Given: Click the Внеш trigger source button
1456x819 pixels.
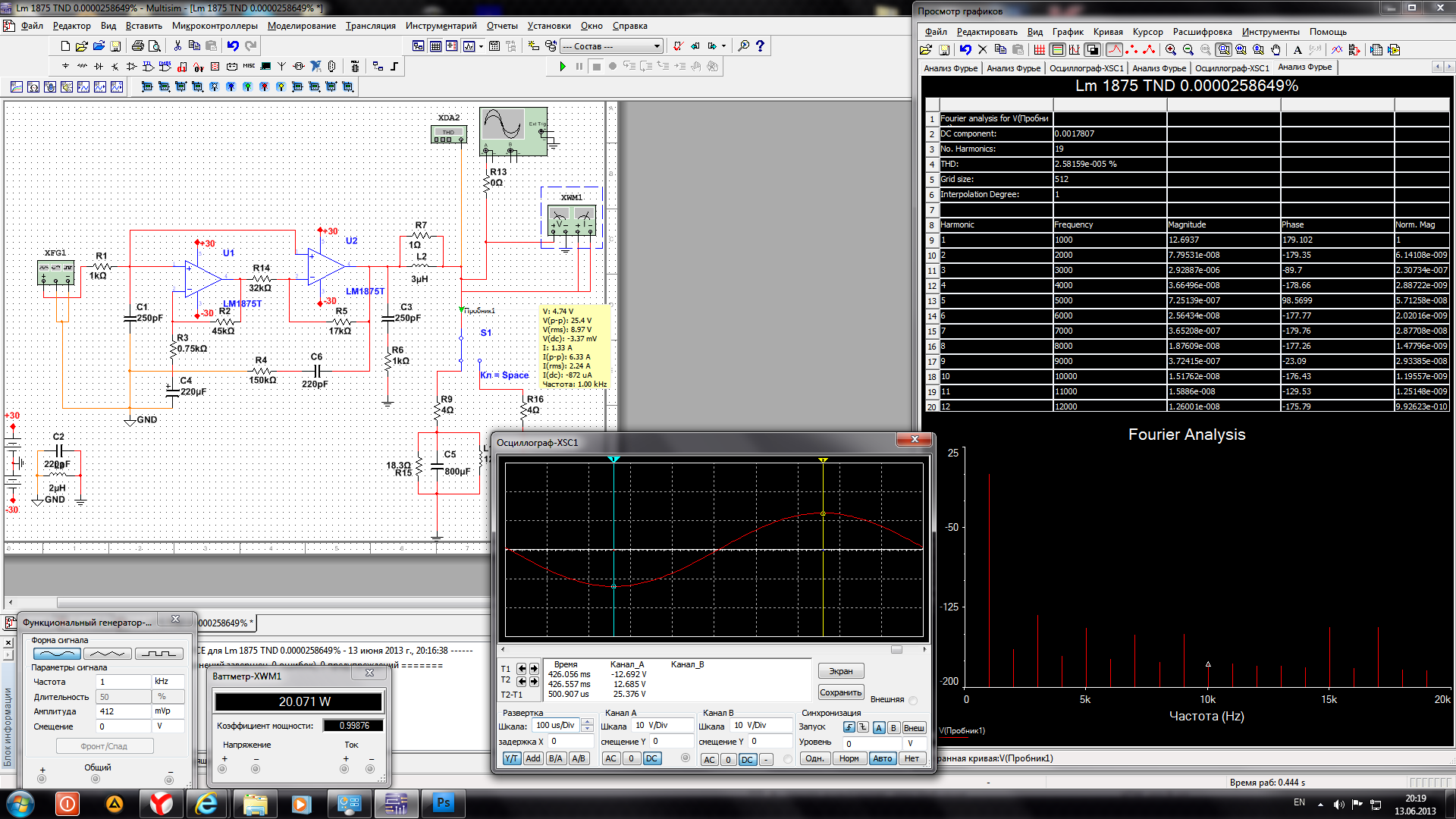Looking at the screenshot, I should (913, 727).
